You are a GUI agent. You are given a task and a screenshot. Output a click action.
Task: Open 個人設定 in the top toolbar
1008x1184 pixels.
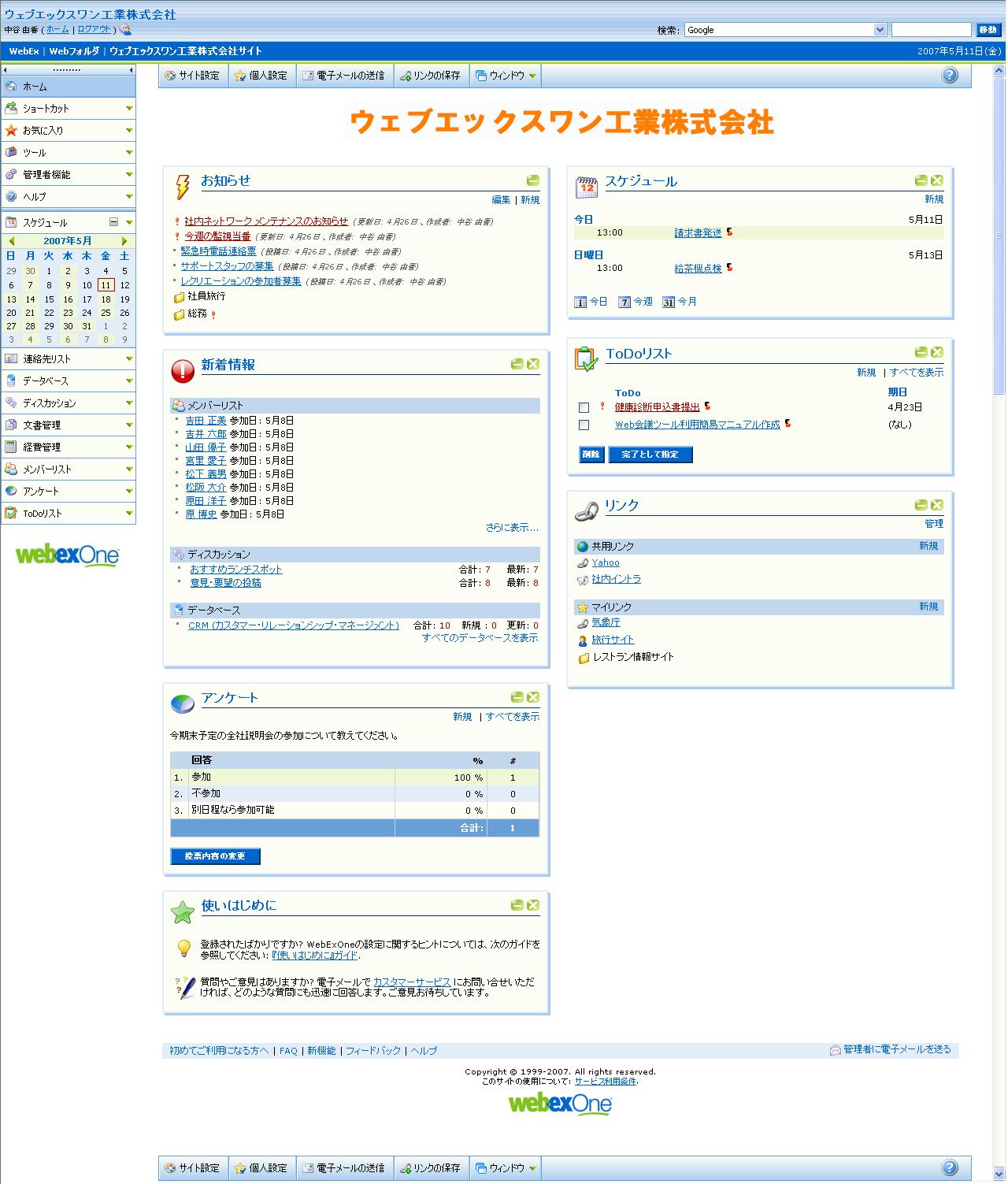click(262, 76)
